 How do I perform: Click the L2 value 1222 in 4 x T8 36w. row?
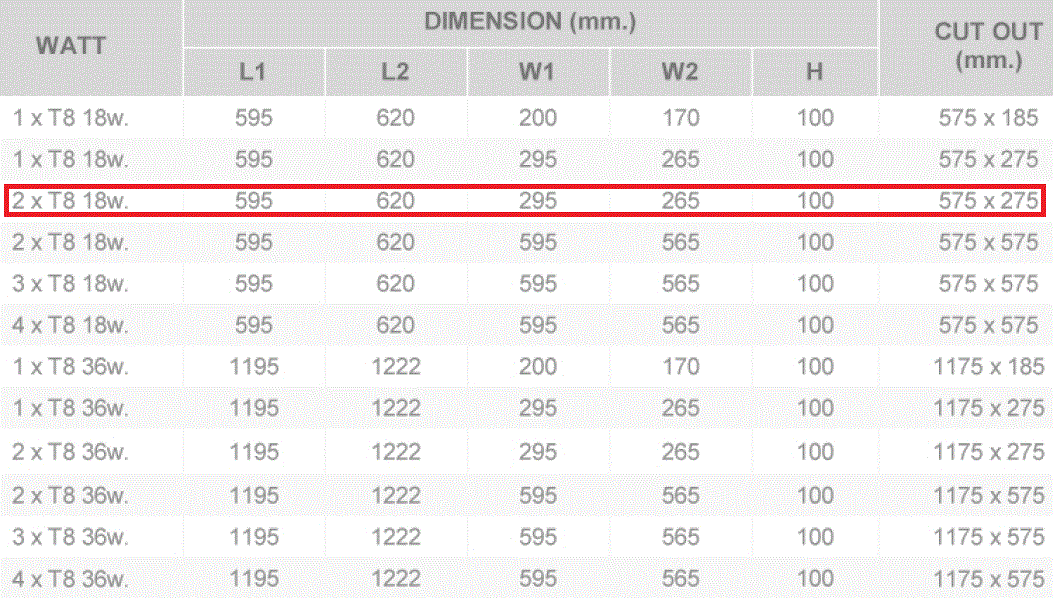(x=395, y=578)
